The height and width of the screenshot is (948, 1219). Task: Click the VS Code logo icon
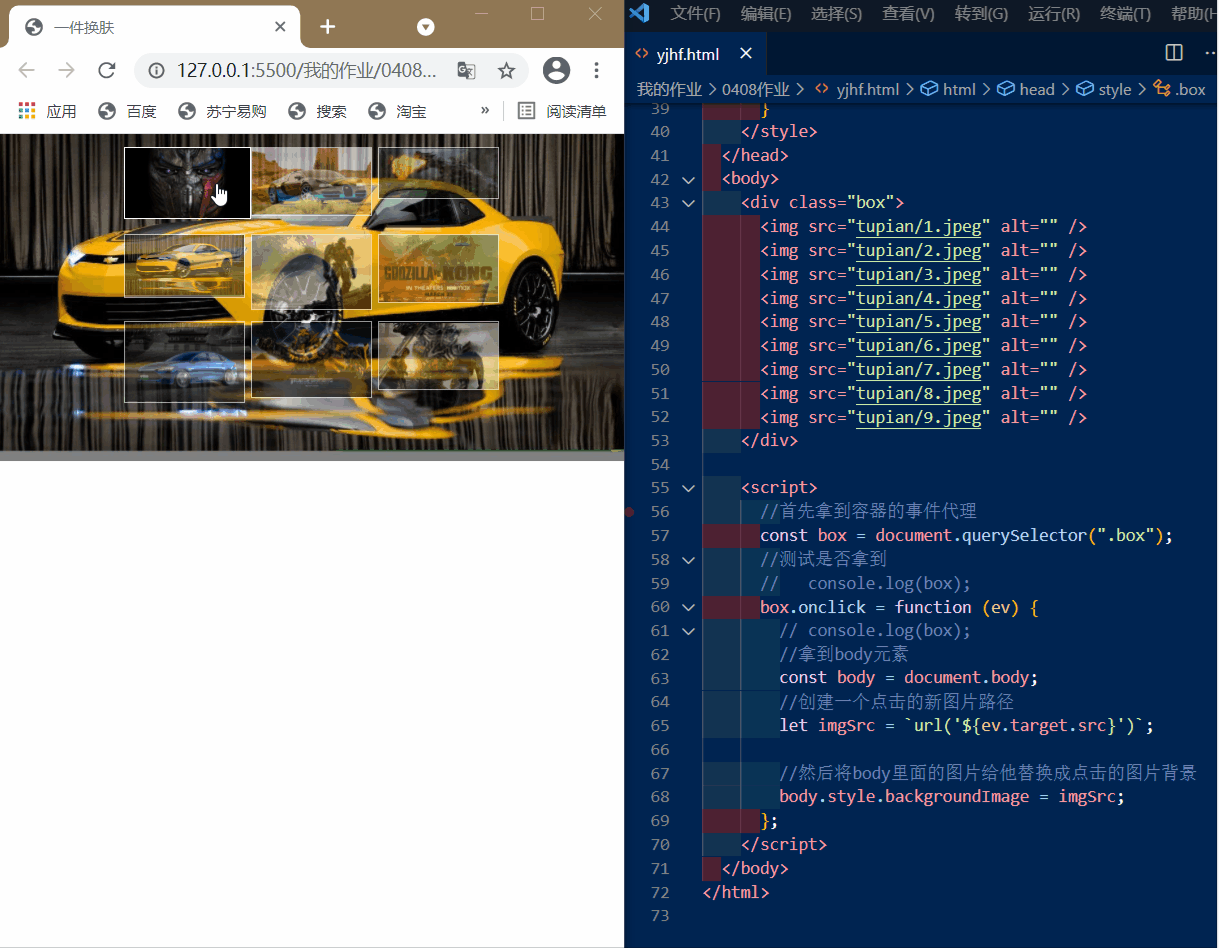coord(640,13)
